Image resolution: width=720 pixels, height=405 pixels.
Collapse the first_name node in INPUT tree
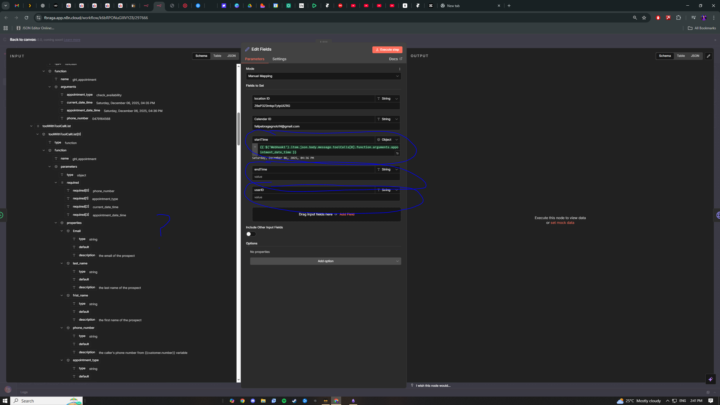point(62,296)
